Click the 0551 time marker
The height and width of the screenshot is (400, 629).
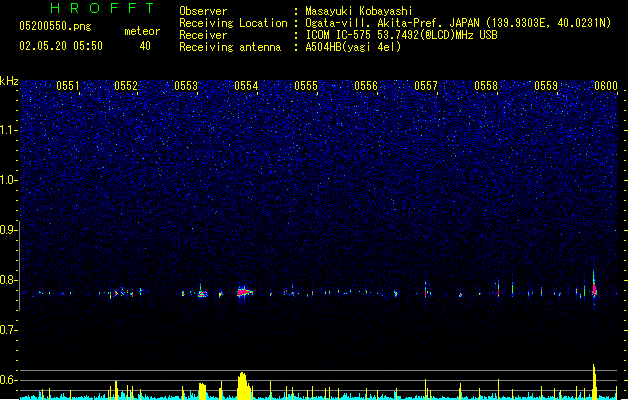[68, 86]
